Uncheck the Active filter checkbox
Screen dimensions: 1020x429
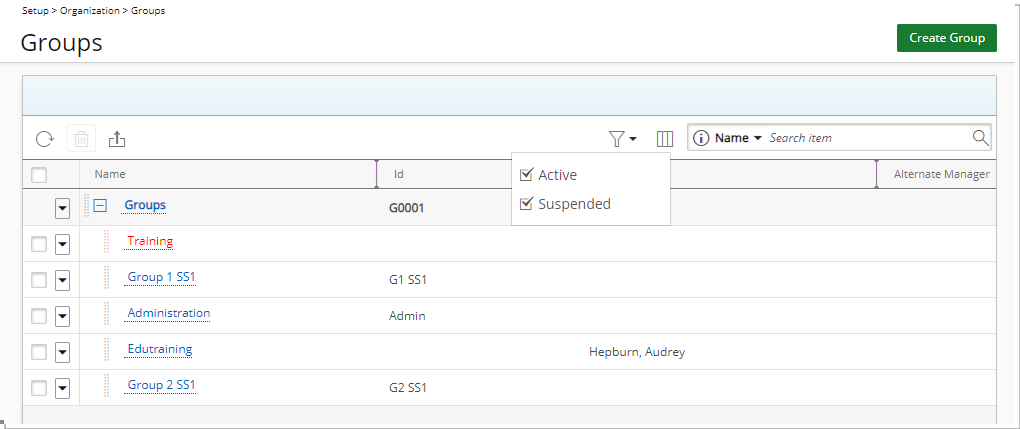click(x=526, y=175)
